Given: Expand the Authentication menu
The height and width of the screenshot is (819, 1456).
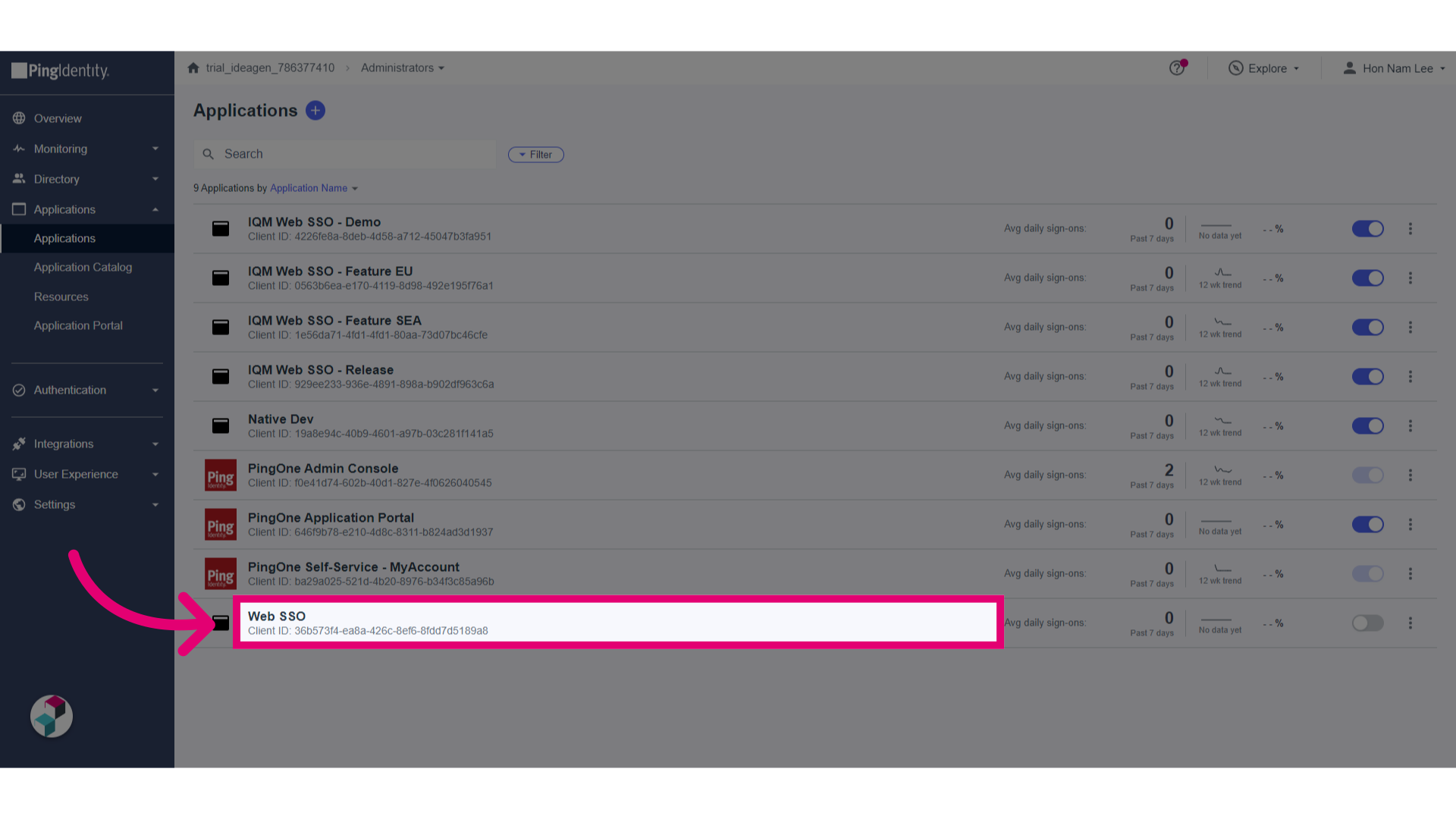Looking at the screenshot, I should coord(87,390).
